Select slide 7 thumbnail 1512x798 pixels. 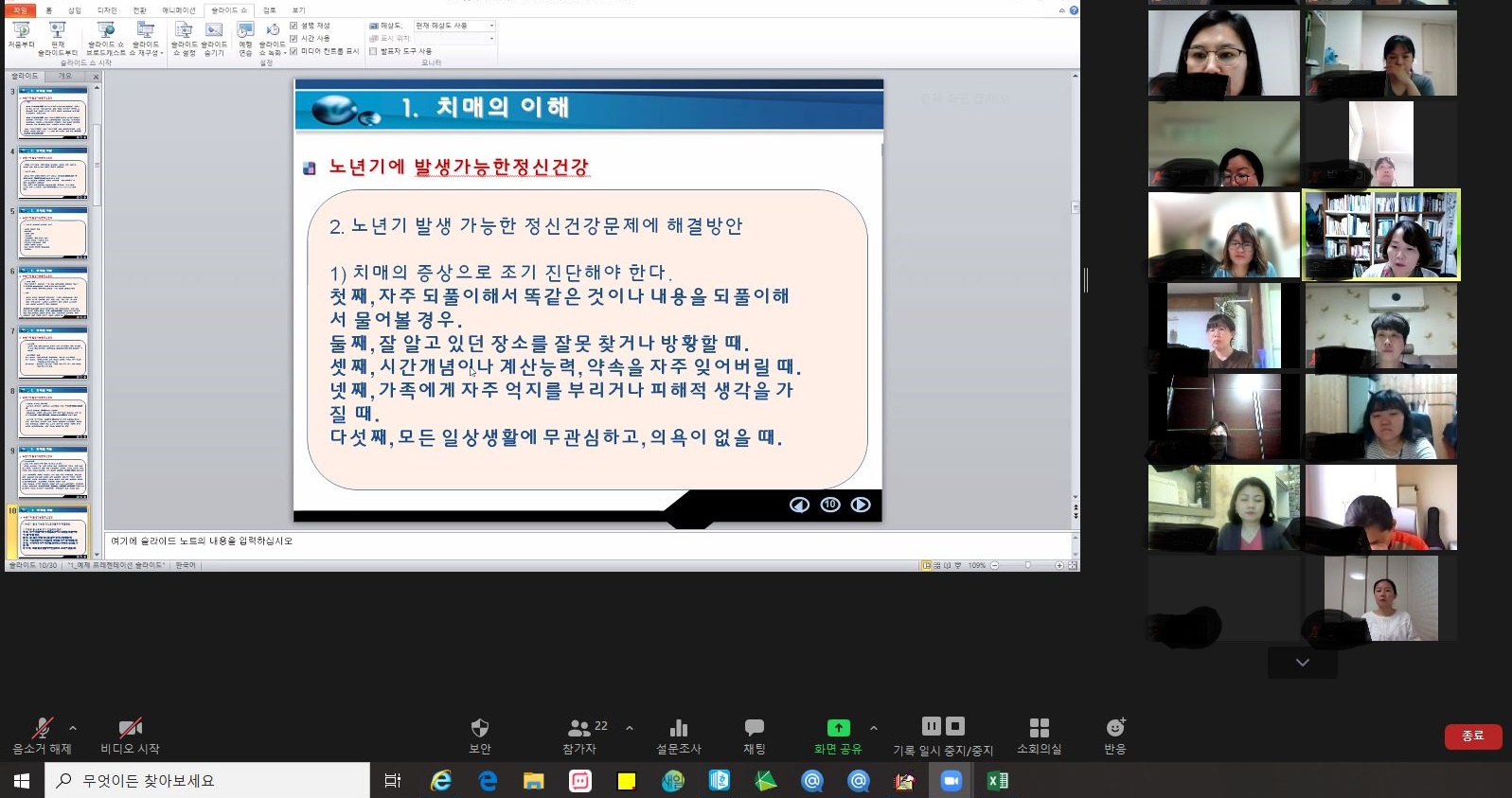[53, 352]
